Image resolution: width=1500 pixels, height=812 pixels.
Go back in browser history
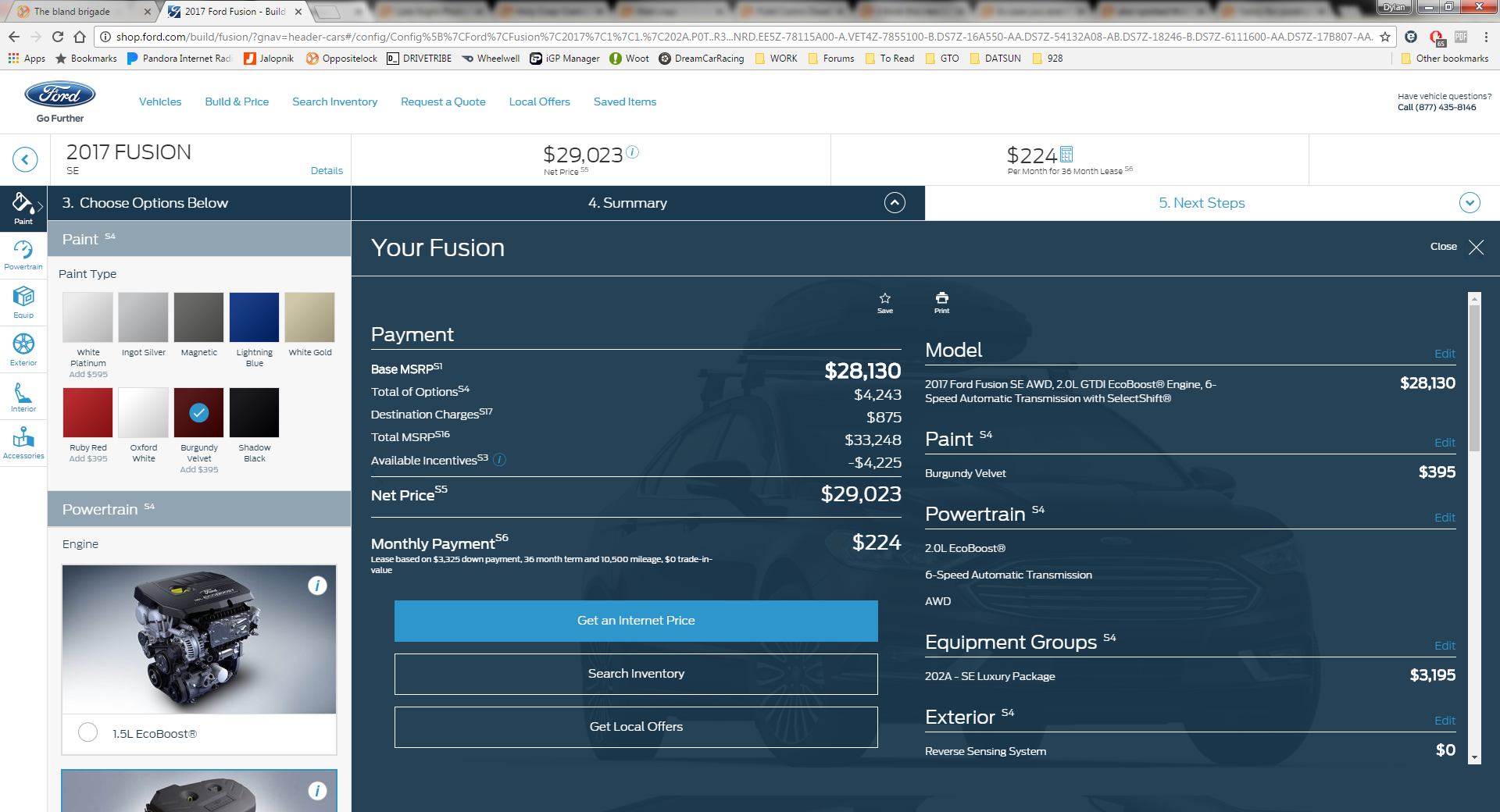14,37
